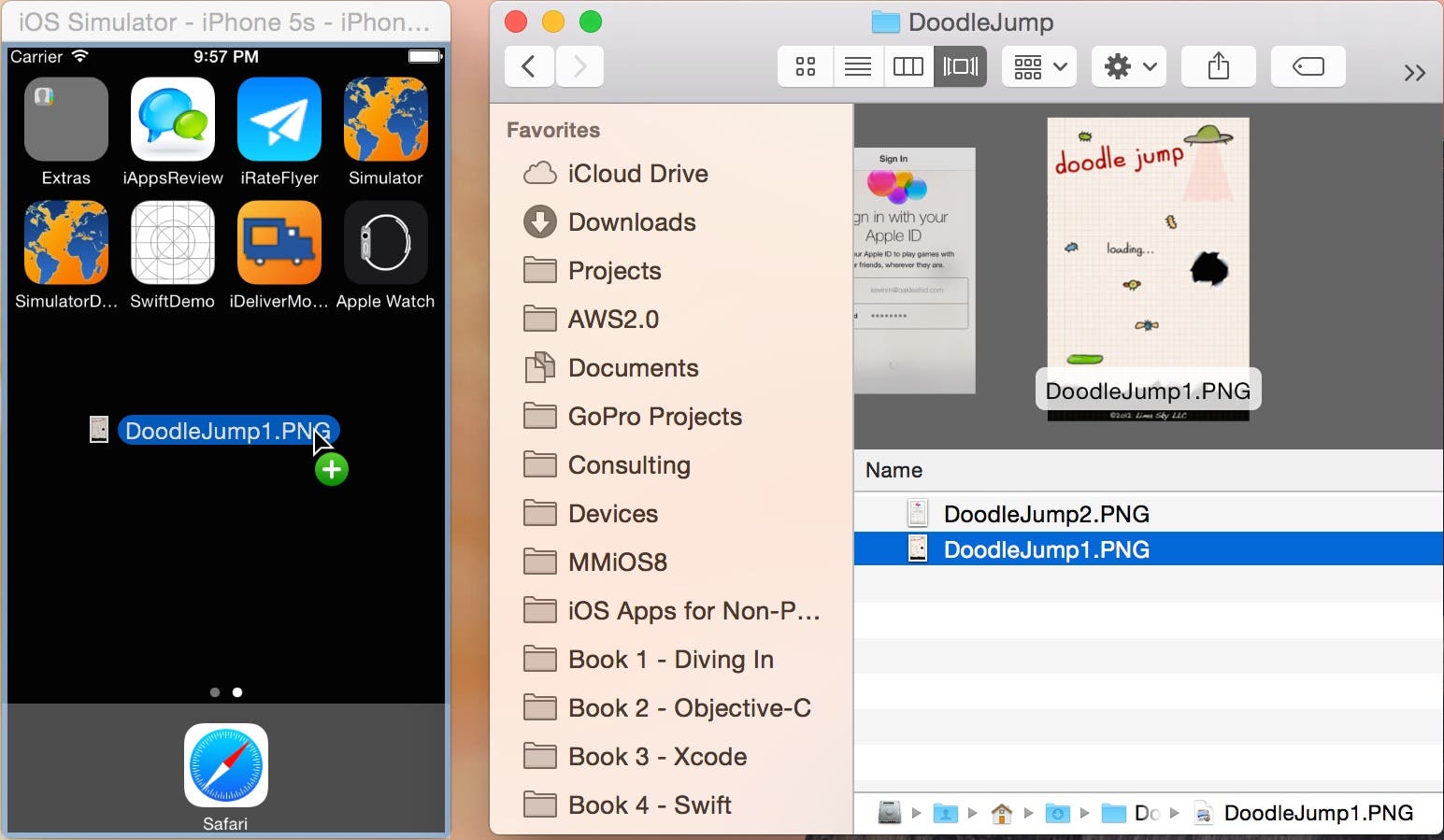
Task: Launch the Simulator app icon
Action: click(386, 120)
